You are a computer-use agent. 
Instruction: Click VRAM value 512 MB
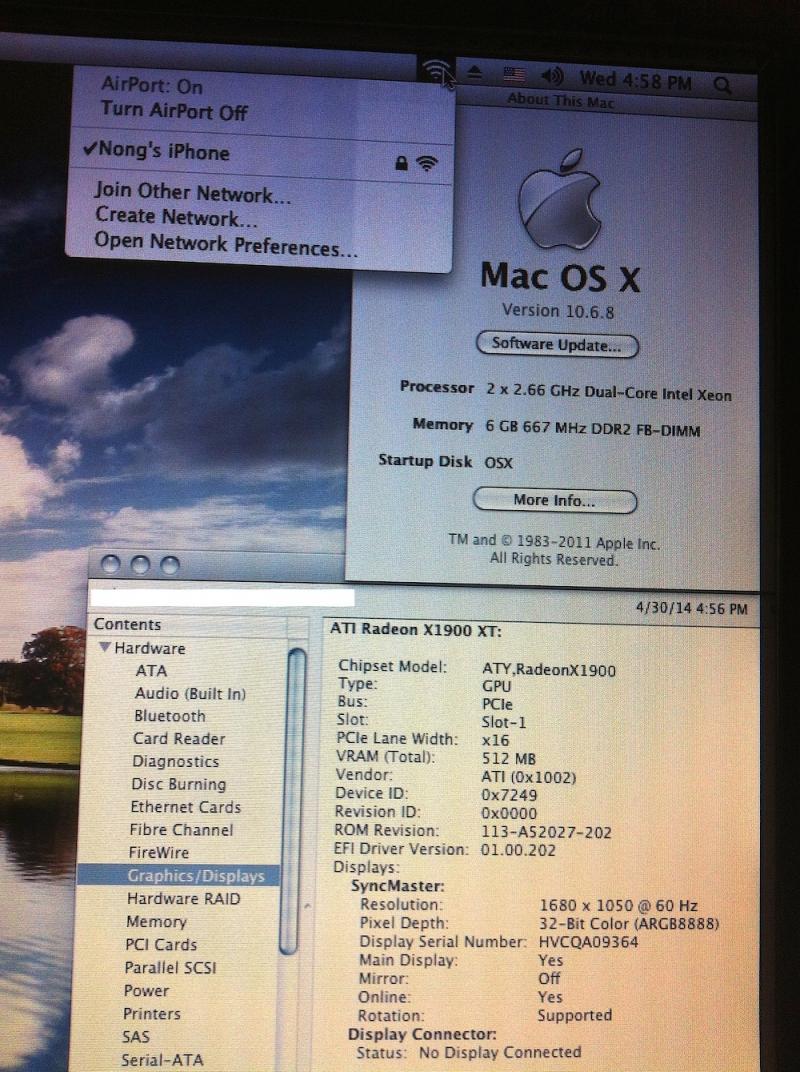[x=509, y=758]
